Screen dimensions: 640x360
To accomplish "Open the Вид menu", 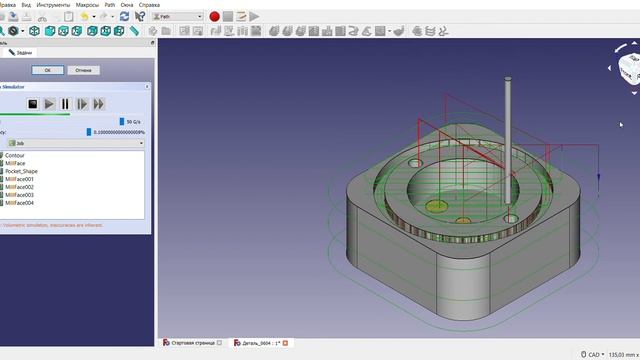I will pyautogui.click(x=26, y=5).
